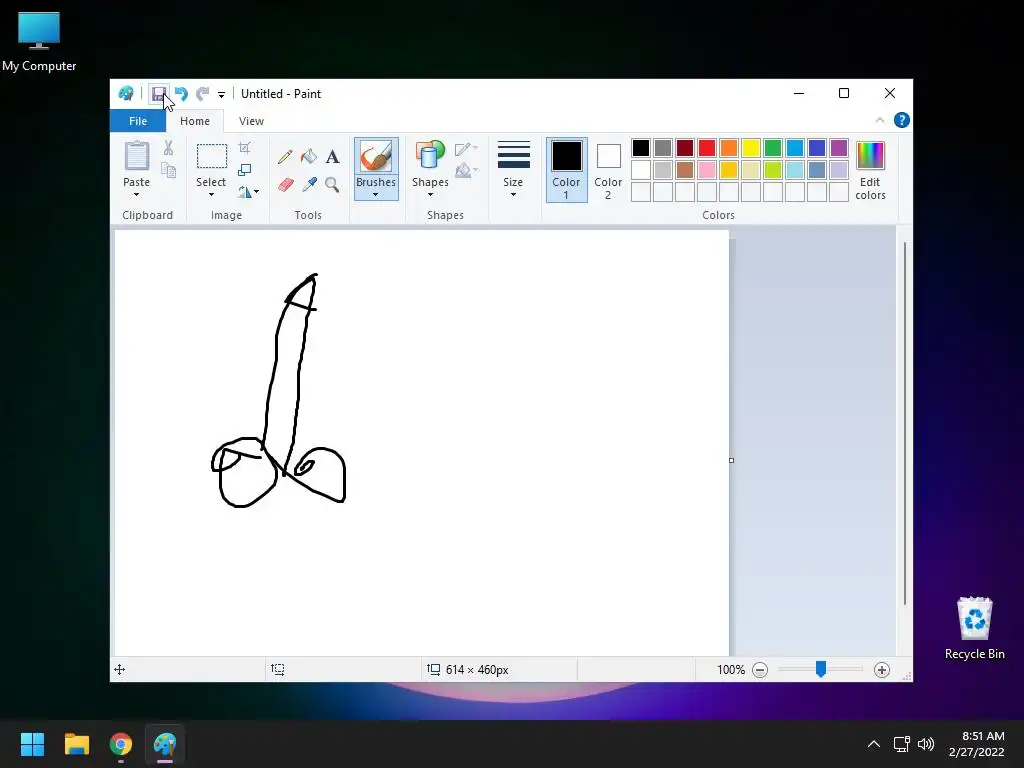Open the shape Outline dropdown
The height and width of the screenshot is (768, 1024).
pos(466,150)
